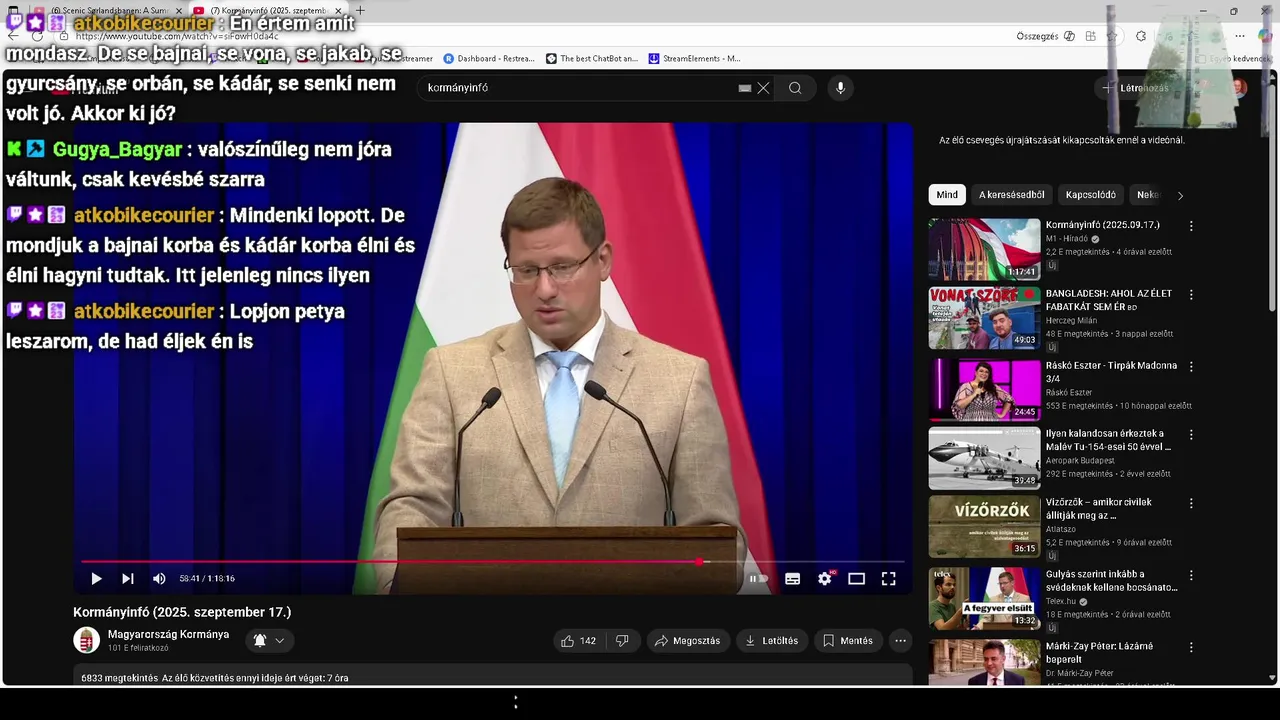The width and height of the screenshot is (1280, 720).
Task: Open StreamElements bookmark
Action: click(695, 59)
